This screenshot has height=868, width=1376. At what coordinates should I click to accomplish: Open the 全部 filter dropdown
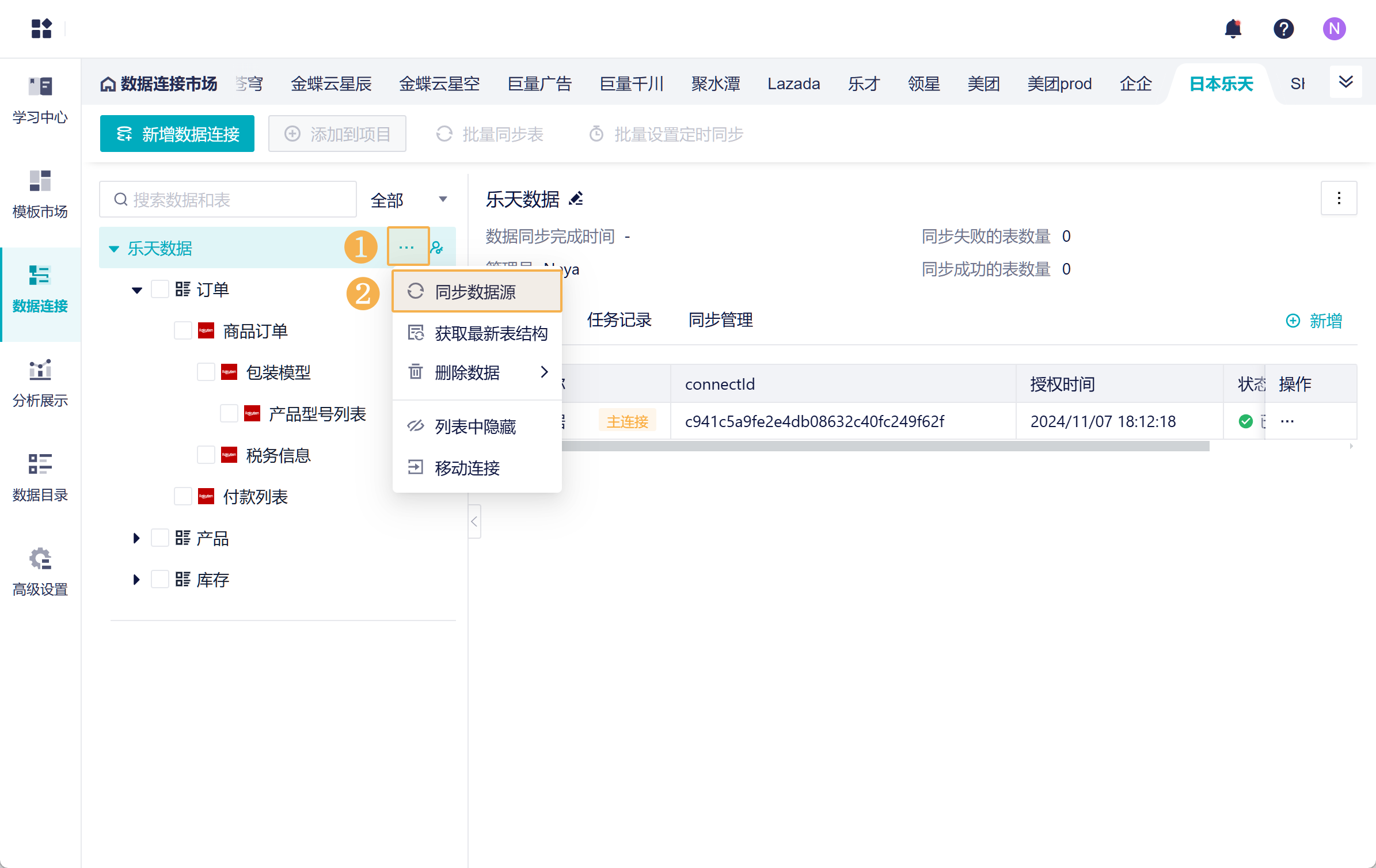tap(409, 200)
